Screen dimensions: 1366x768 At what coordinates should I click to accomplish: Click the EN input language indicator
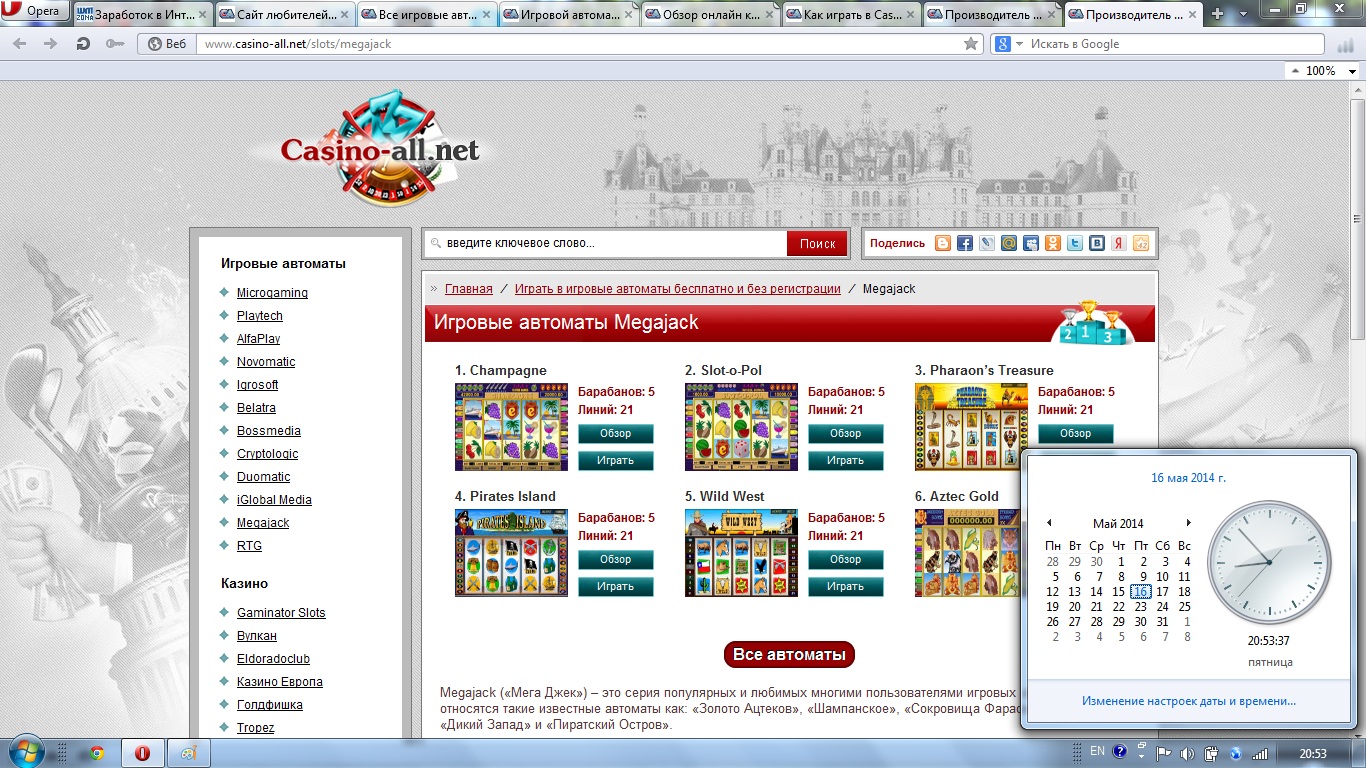[x=1097, y=752]
